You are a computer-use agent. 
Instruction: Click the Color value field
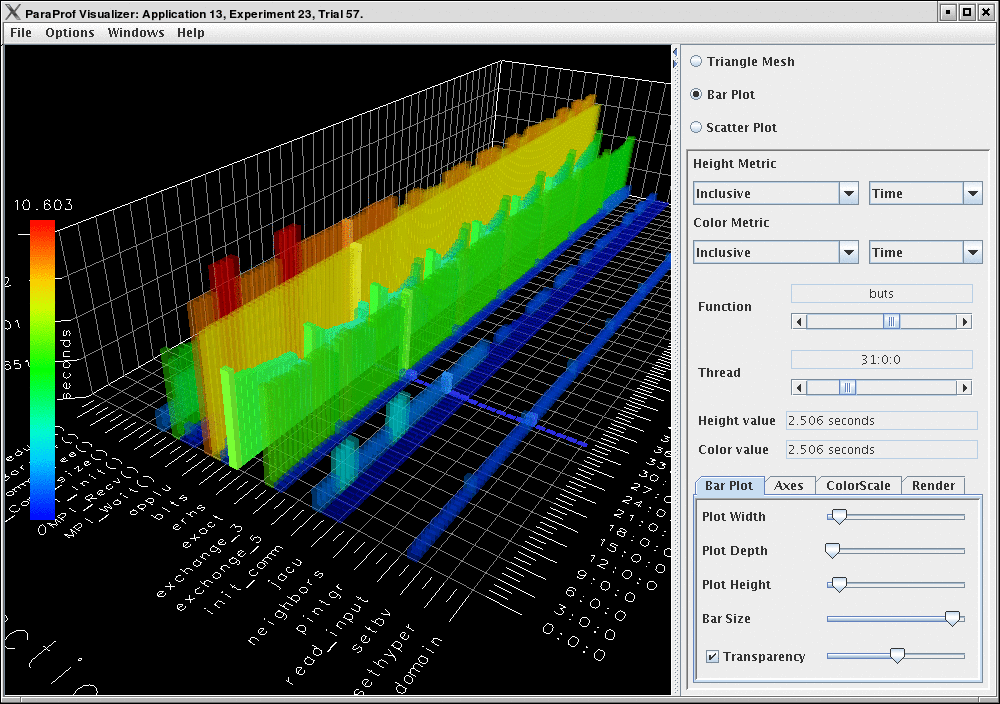881,450
